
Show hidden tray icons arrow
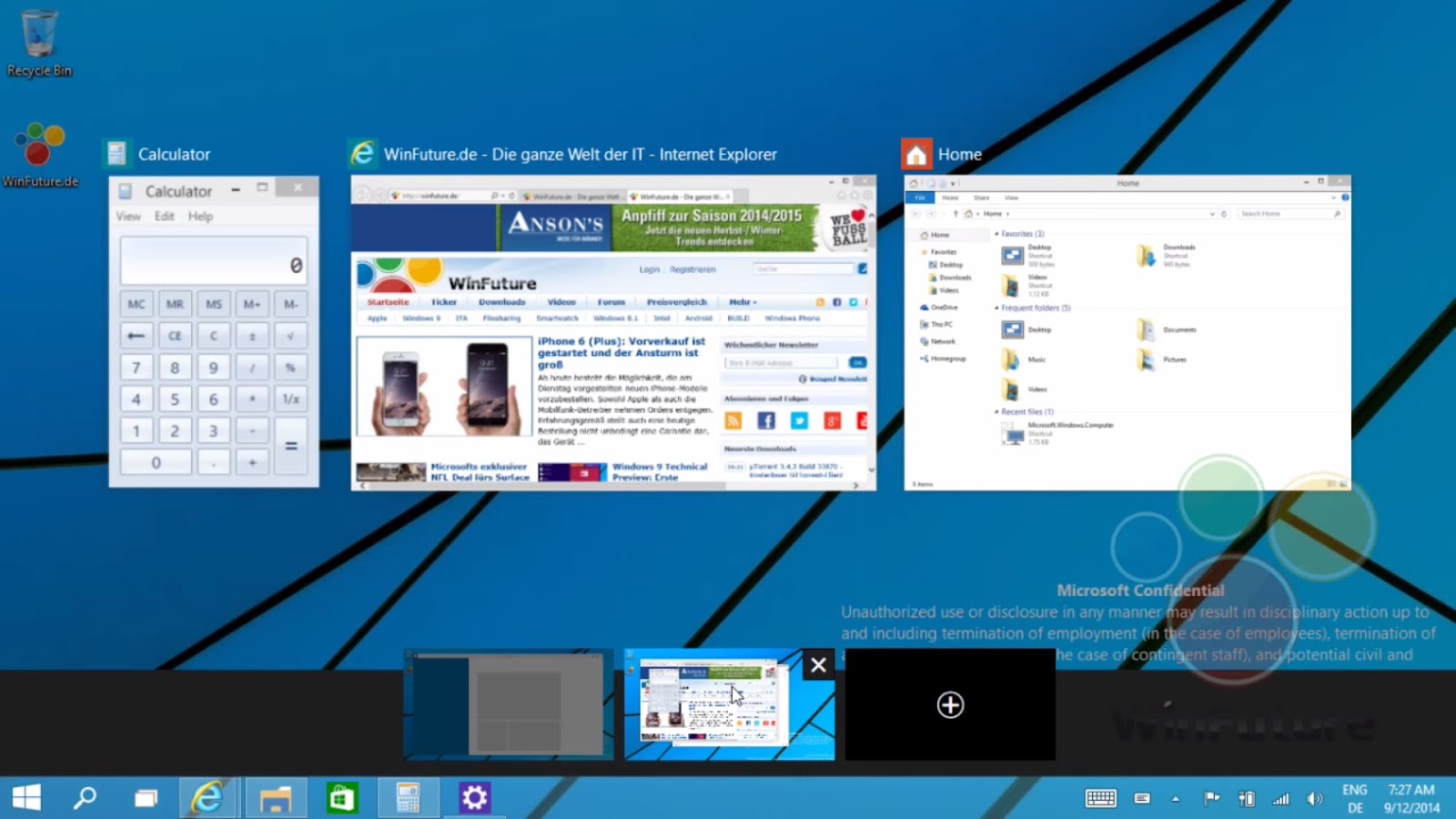[x=1176, y=799]
